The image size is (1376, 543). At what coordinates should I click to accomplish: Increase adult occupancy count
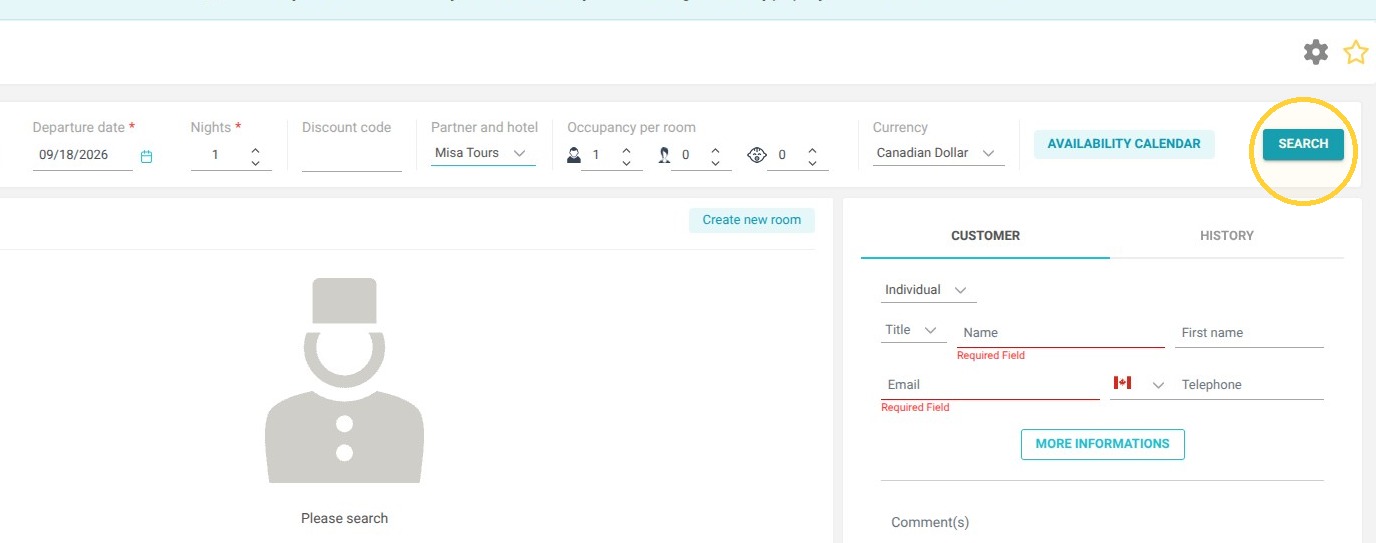[626, 149]
